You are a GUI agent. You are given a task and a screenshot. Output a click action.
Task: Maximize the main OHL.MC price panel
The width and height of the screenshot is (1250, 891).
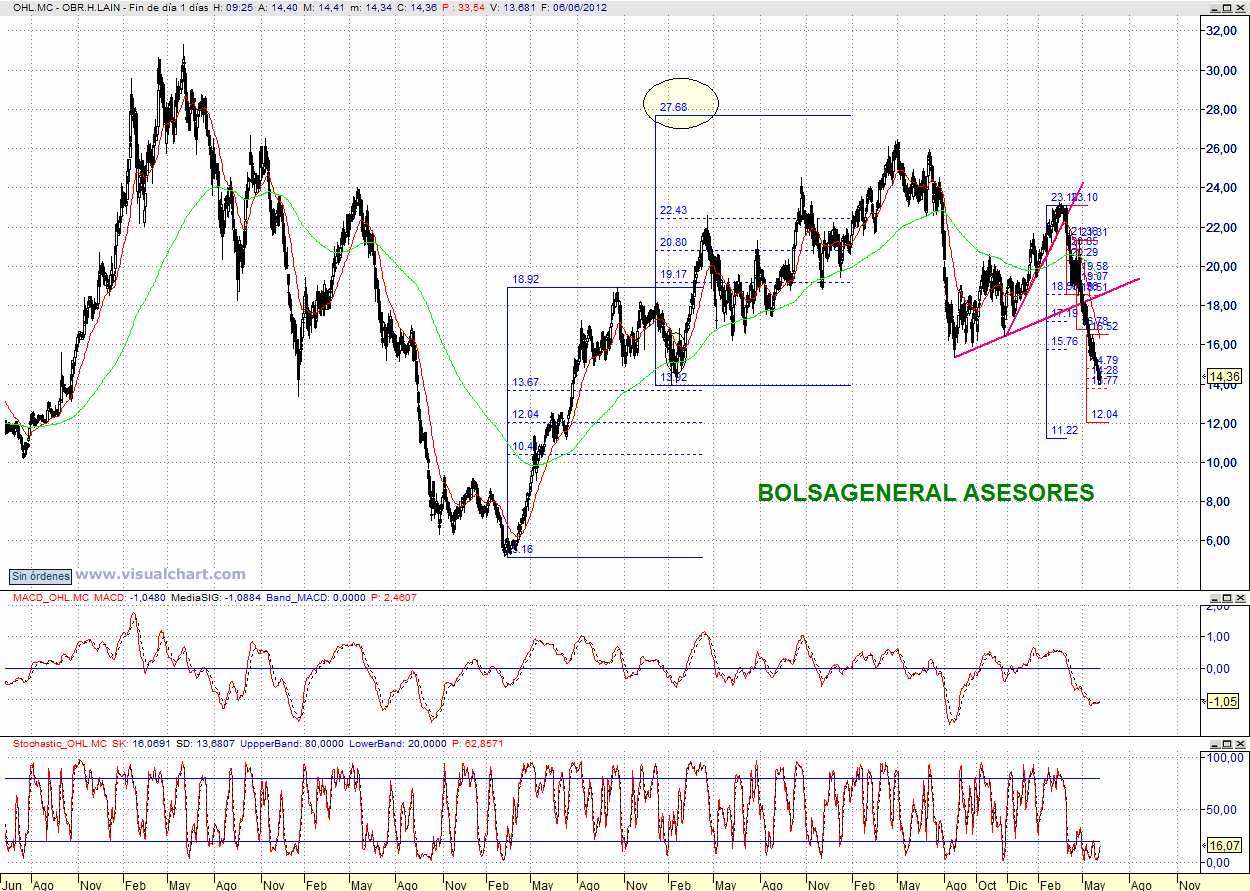(1227, 6)
